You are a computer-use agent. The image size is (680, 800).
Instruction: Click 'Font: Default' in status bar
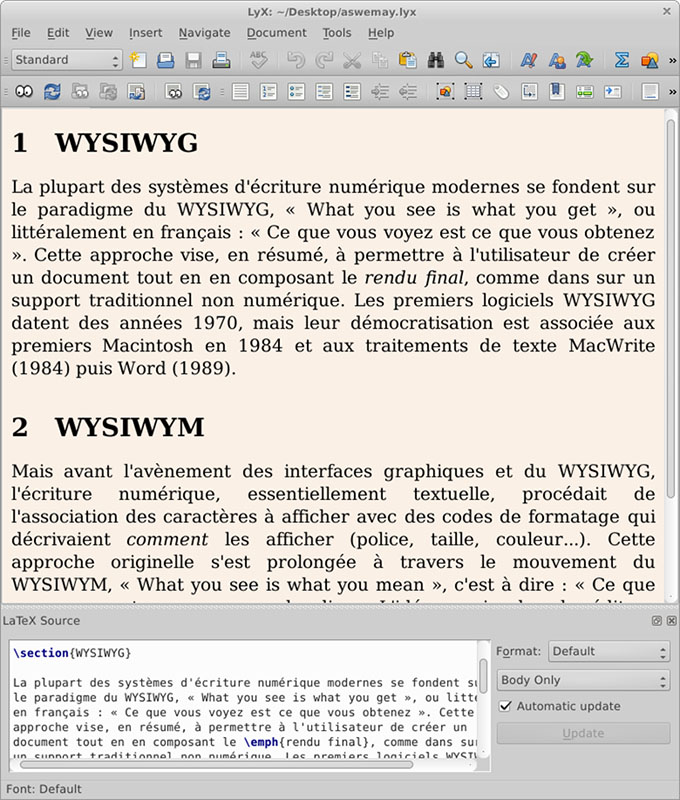click(x=44, y=789)
